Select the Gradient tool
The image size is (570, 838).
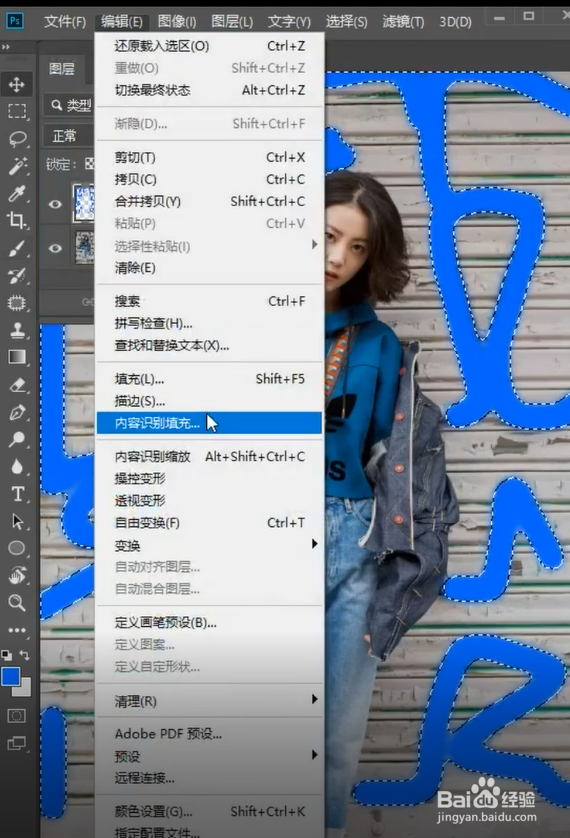click(x=17, y=357)
